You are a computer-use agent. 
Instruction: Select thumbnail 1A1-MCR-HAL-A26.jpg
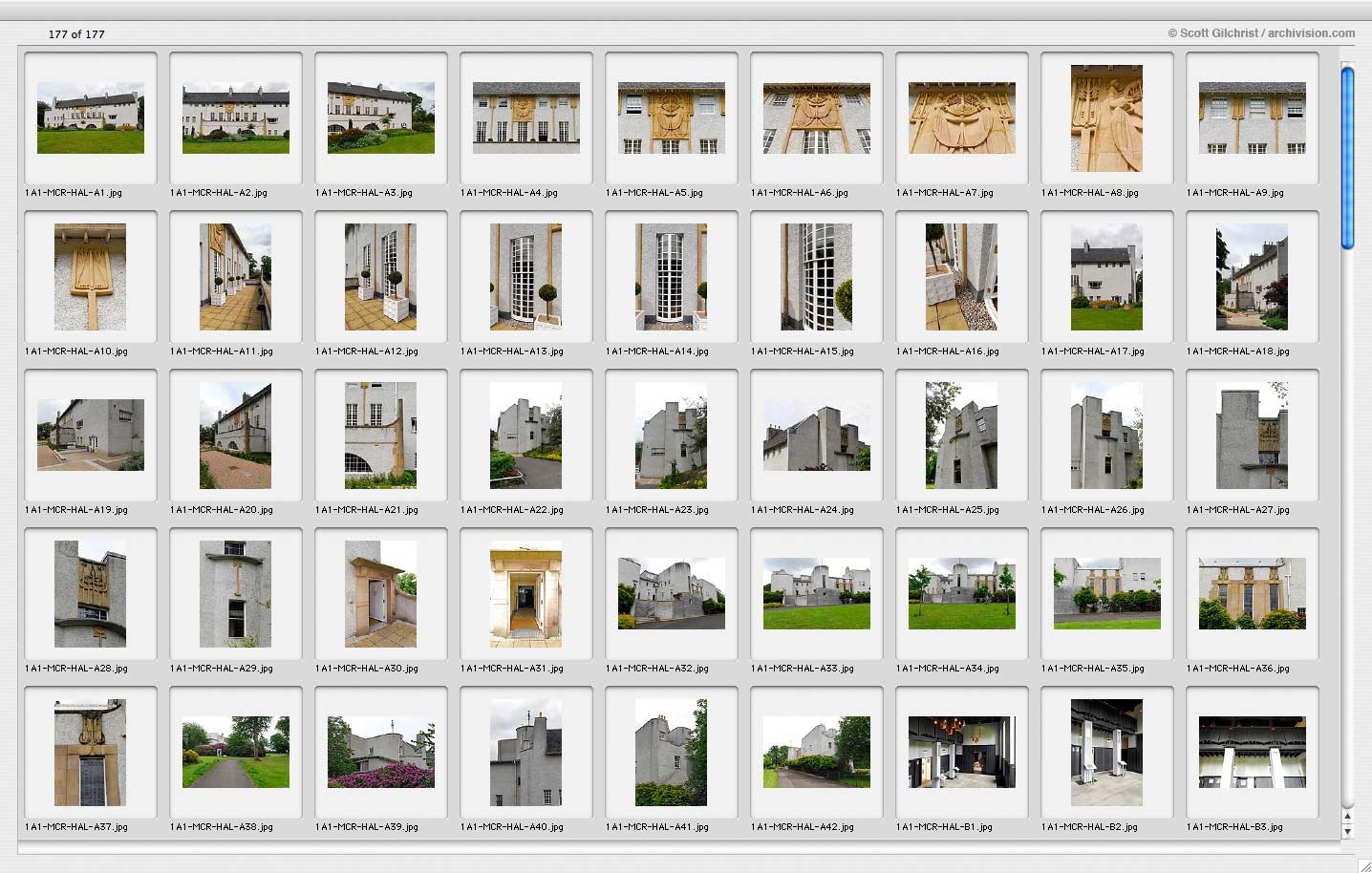1107,436
